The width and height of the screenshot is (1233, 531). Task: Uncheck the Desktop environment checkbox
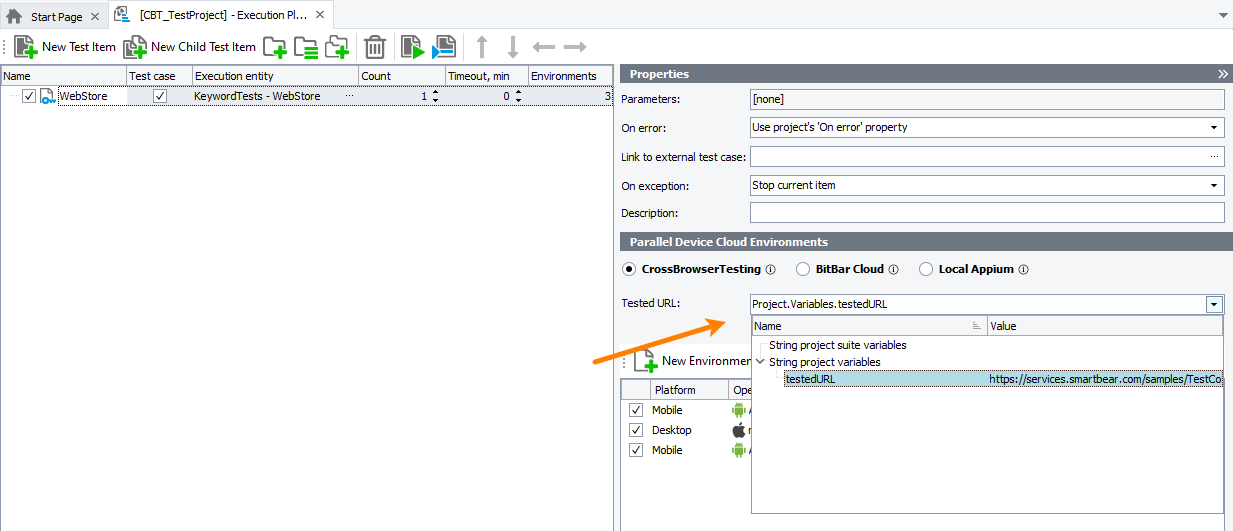[636, 430]
